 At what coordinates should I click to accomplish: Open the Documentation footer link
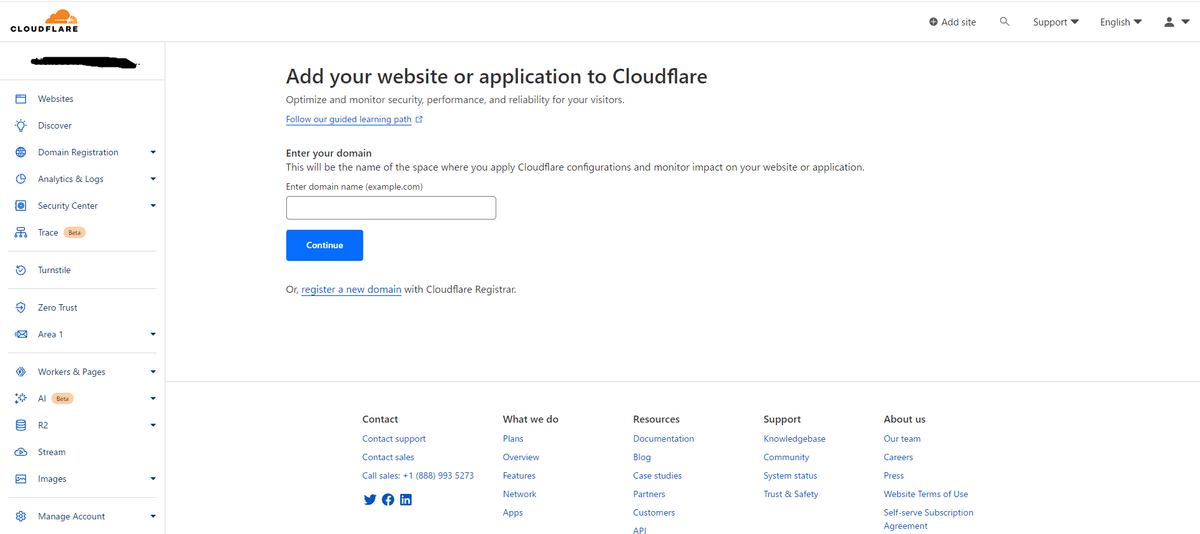663,439
